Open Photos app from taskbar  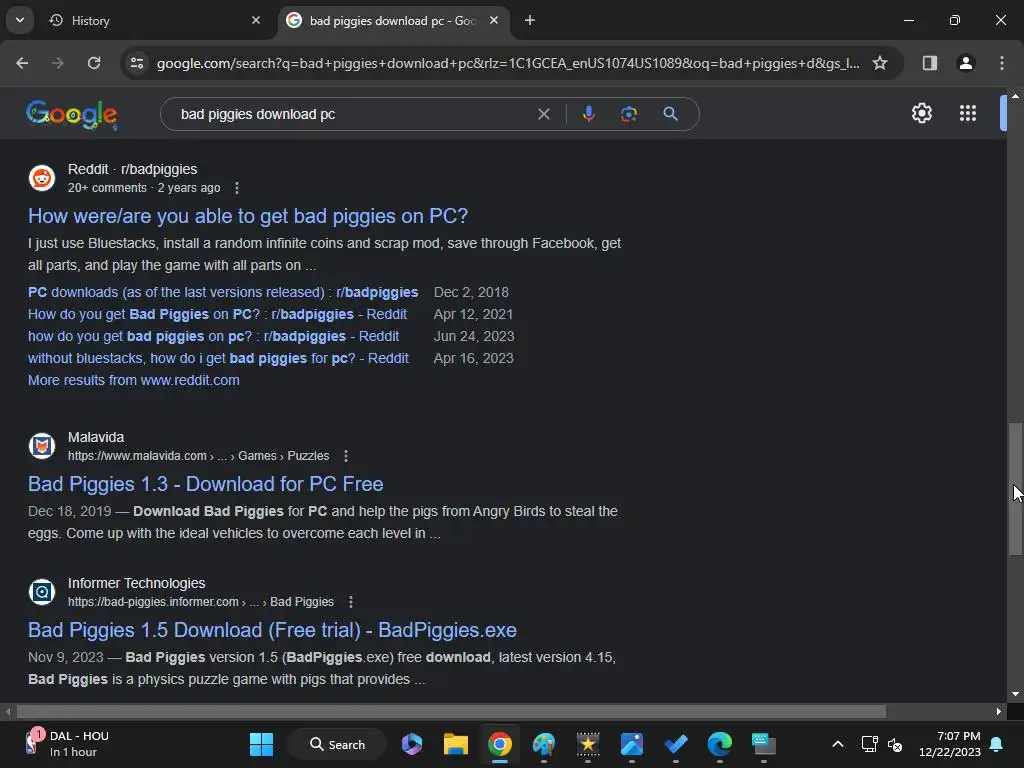(x=632, y=744)
